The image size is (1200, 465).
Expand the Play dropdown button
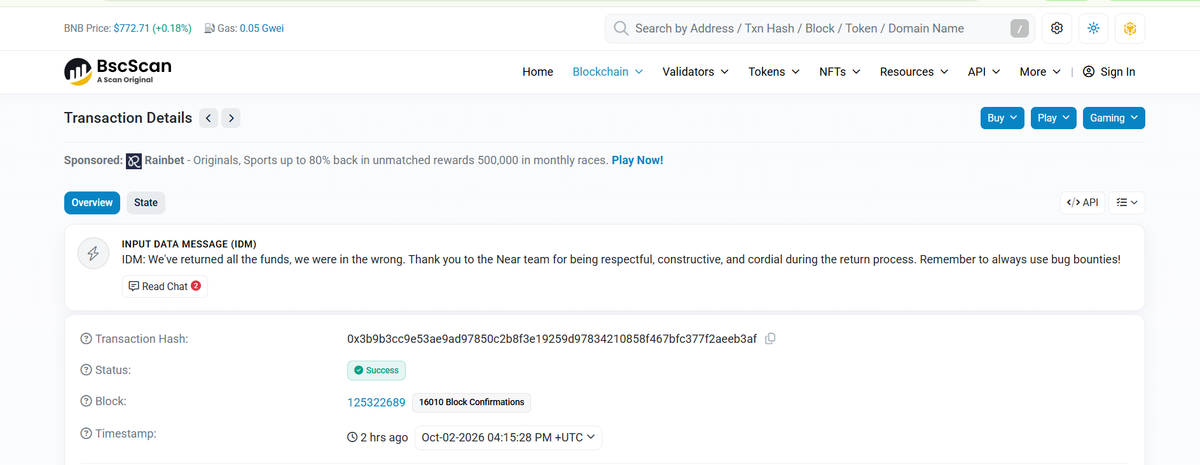pyautogui.click(x=1054, y=118)
